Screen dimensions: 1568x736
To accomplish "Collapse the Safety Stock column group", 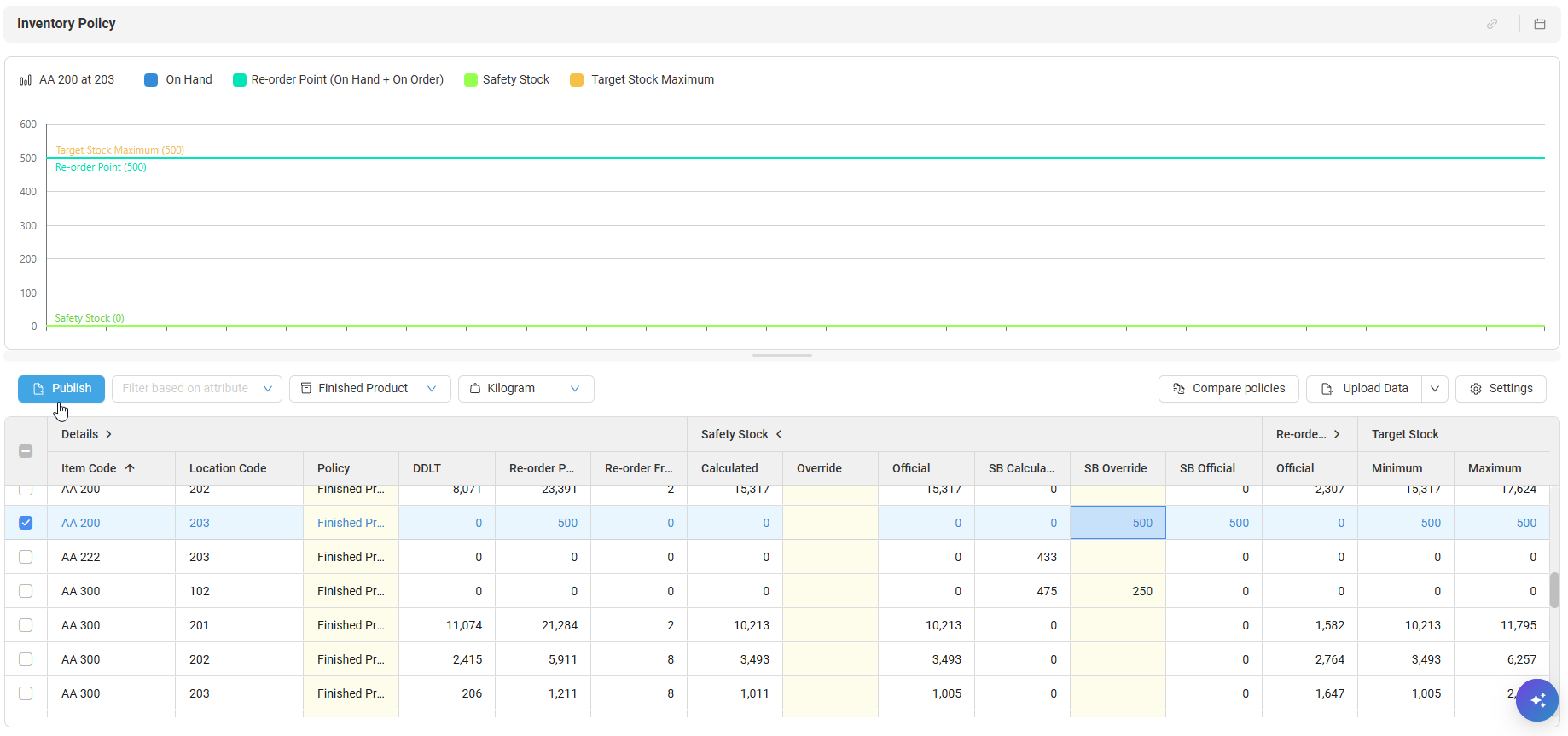I will (779, 434).
